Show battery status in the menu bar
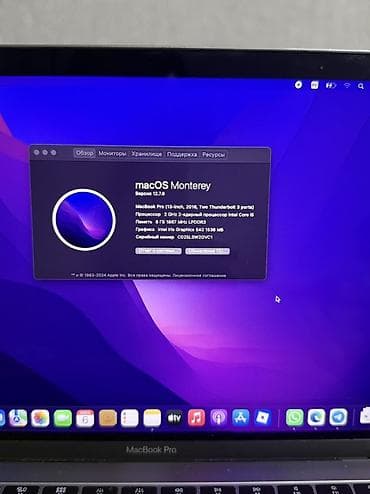The height and width of the screenshot is (494, 370). (331, 85)
